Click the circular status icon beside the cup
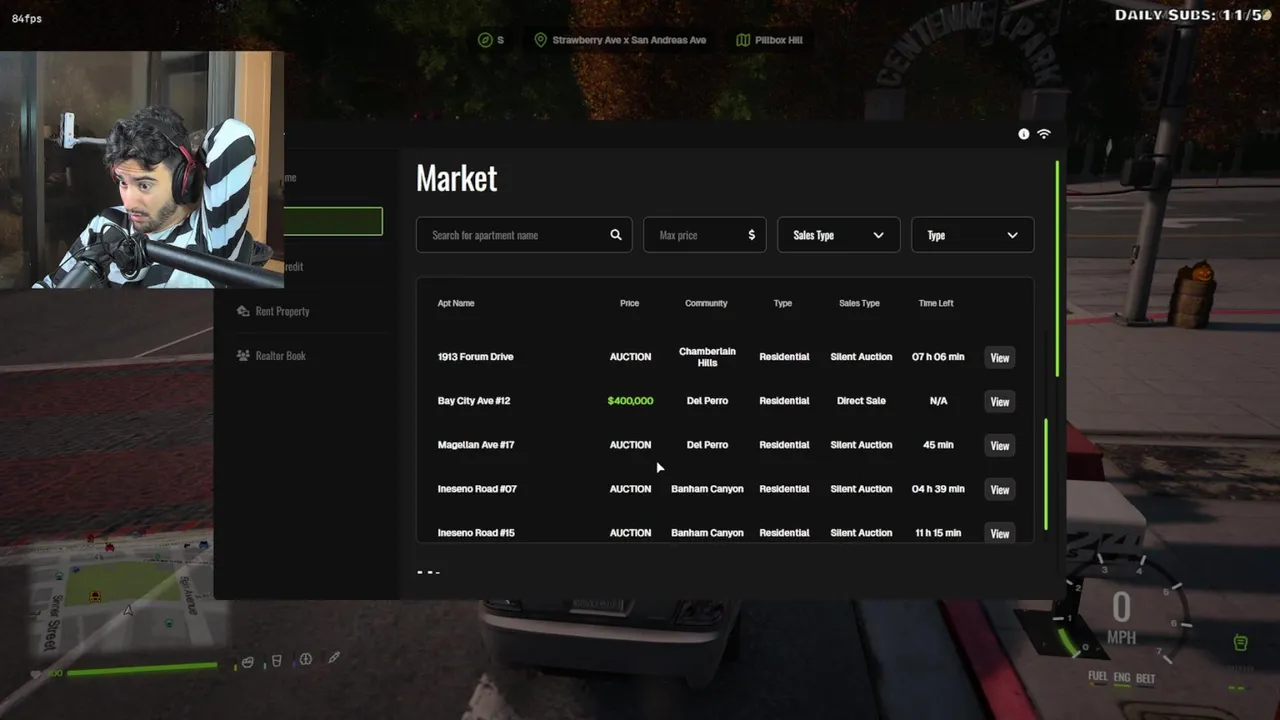The image size is (1280, 720). coord(306,659)
